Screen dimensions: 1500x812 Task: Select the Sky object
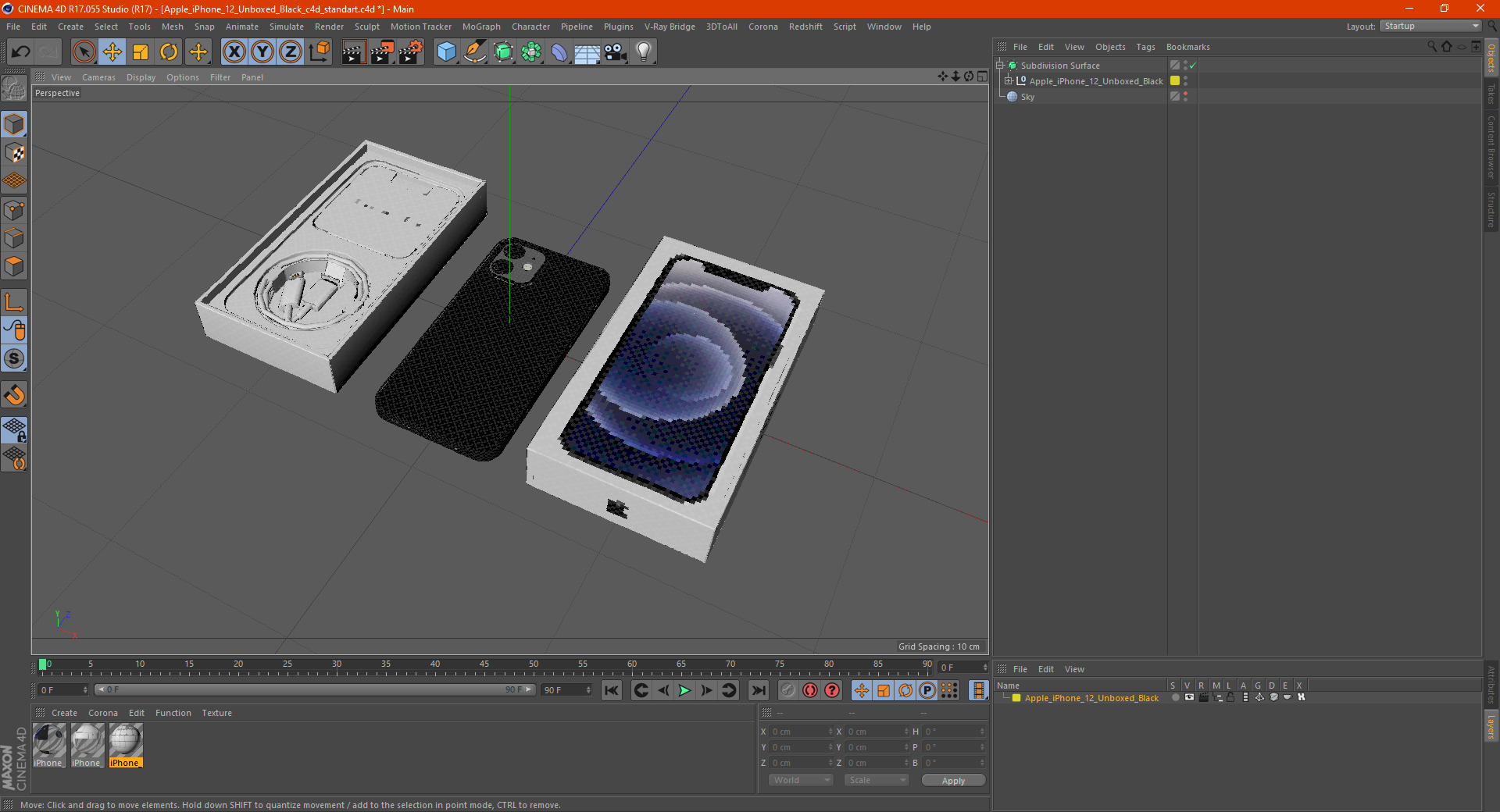pos(1027,97)
